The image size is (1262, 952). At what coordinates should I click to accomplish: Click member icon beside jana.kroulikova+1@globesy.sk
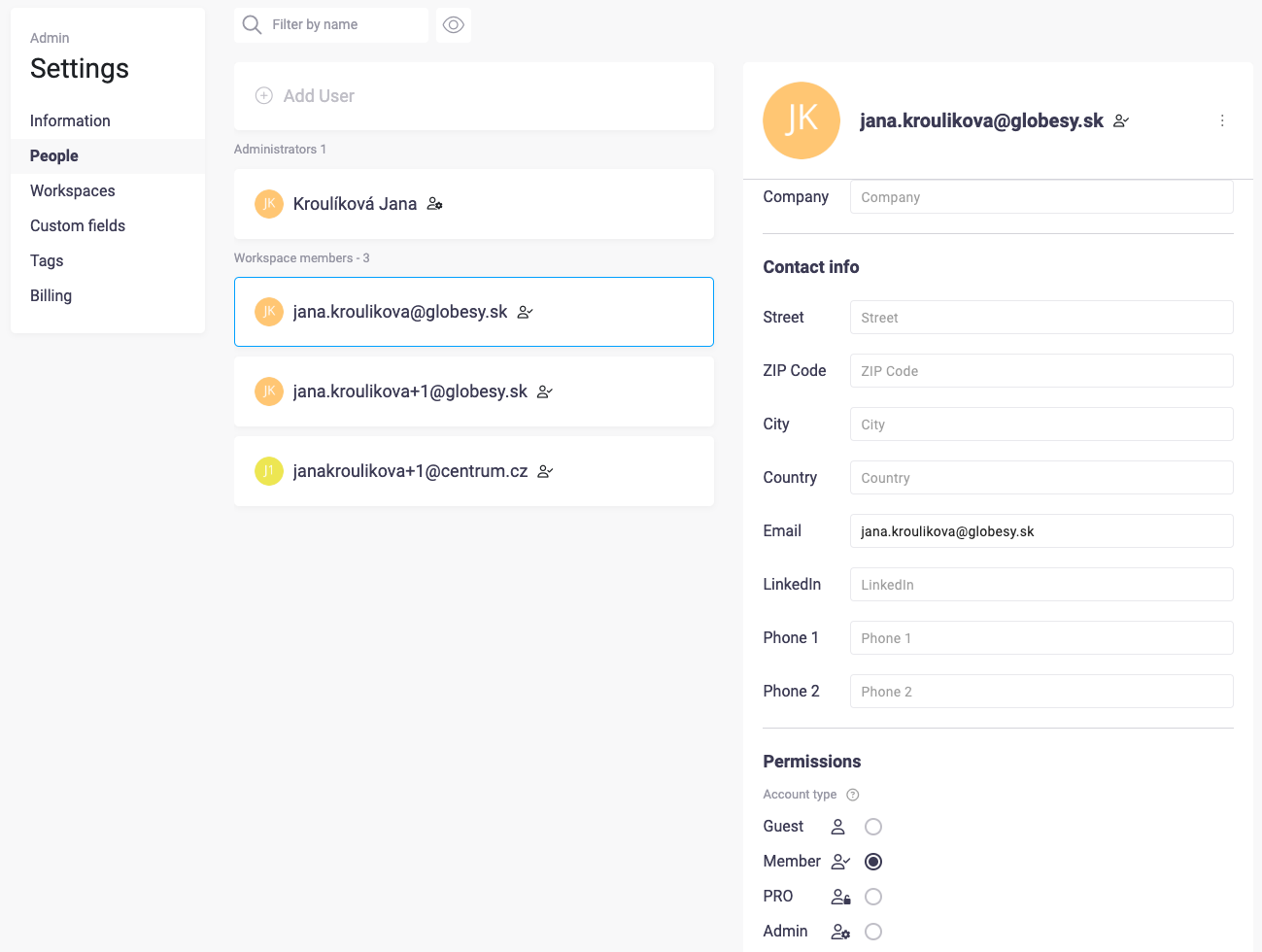point(545,392)
